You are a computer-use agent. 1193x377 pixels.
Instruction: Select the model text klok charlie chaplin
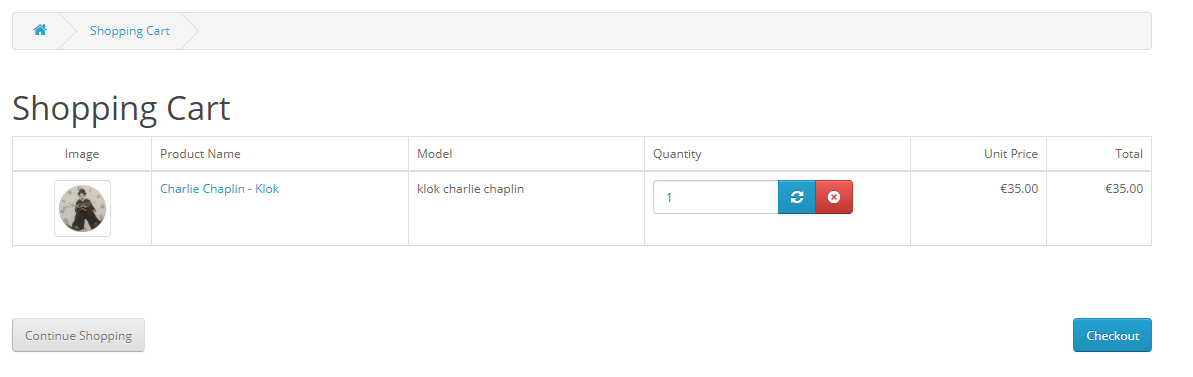(x=470, y=188)
